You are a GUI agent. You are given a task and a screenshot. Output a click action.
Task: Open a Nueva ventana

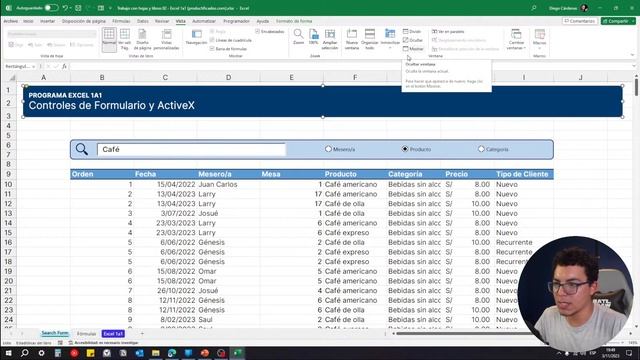point(351,39)
